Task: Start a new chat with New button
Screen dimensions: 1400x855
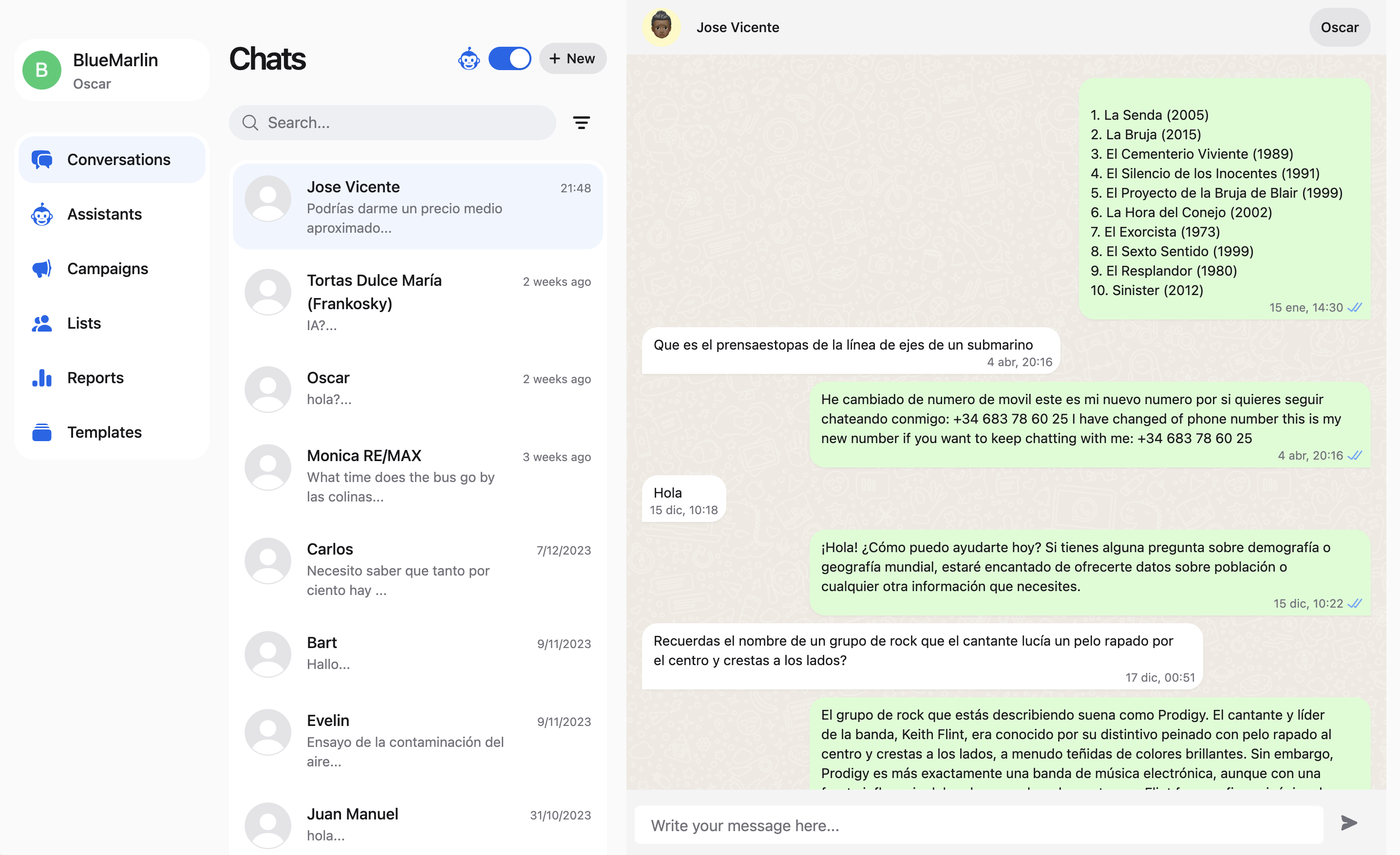Action: pos(572,58)
